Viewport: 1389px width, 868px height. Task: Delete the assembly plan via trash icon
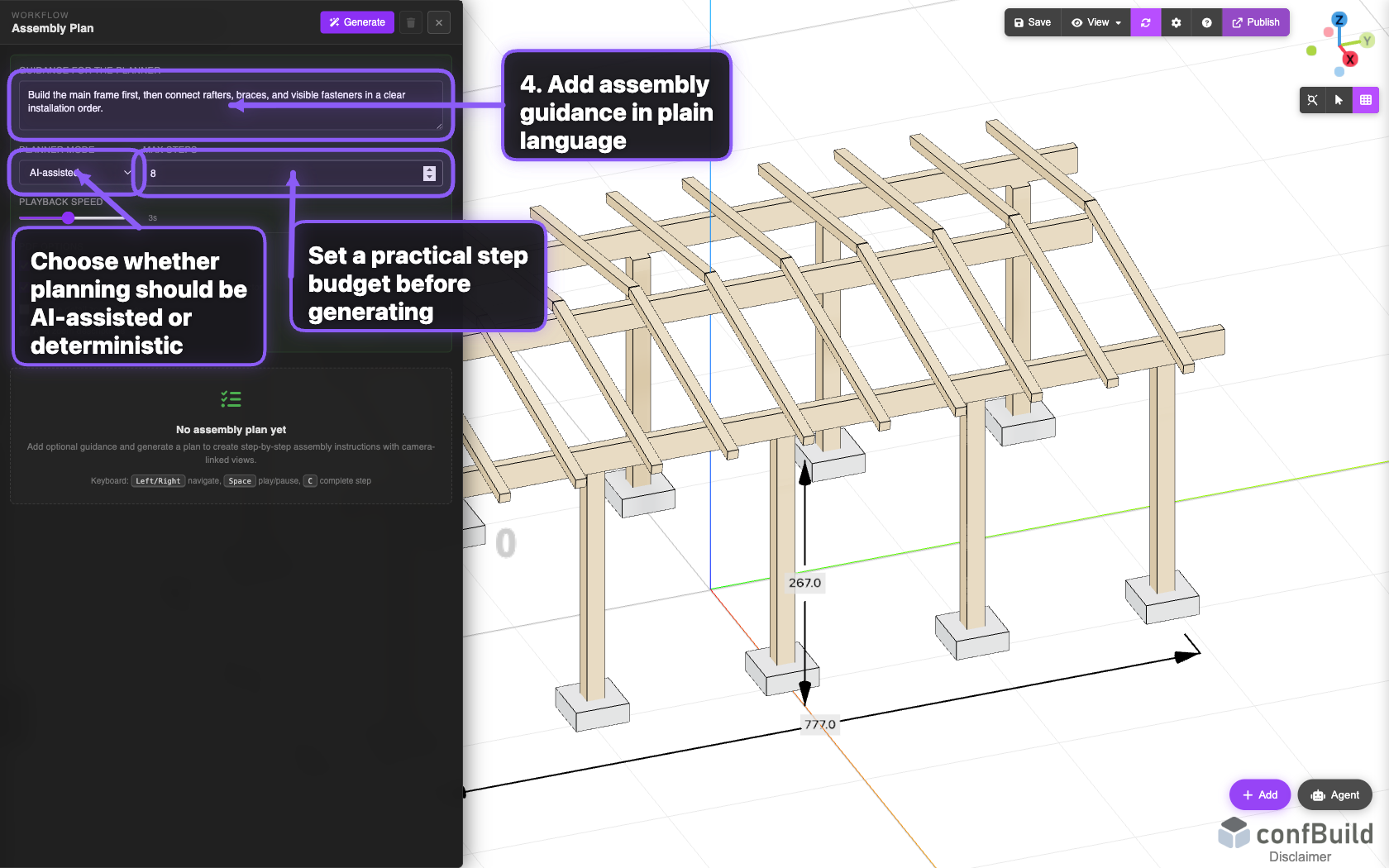[x=410, y=22]
